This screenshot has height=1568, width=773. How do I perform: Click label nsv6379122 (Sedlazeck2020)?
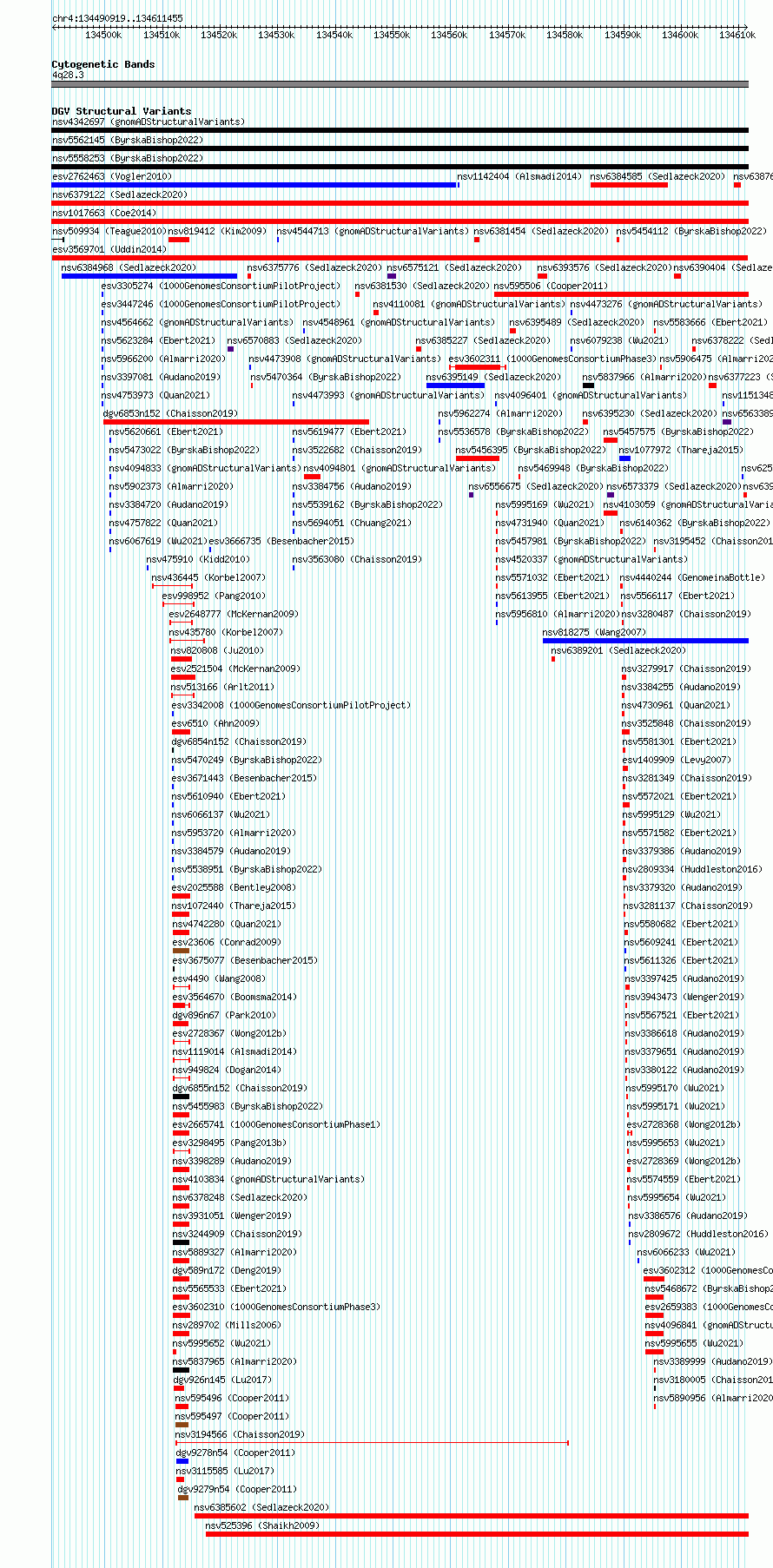point(120,194)
